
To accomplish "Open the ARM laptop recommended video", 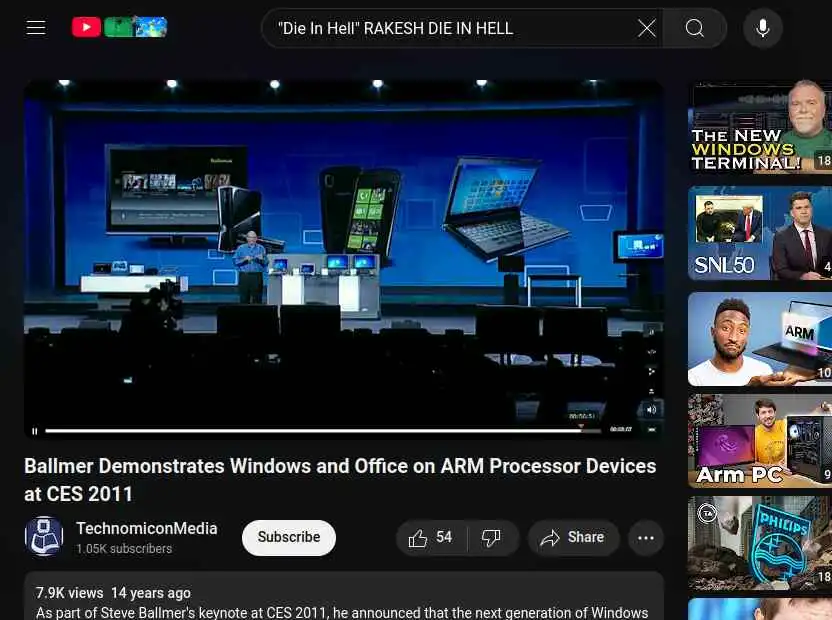I will (x=760, y=339).
